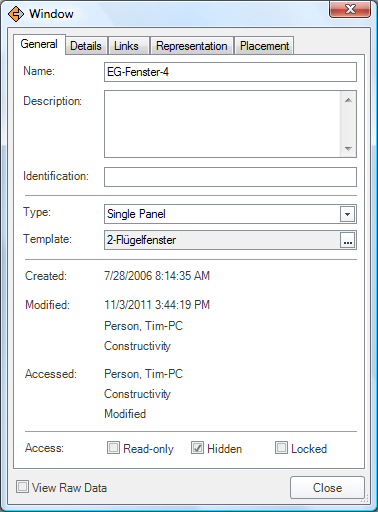Select the General tab
The image size is (378, 512).
(x=39, y=44)
